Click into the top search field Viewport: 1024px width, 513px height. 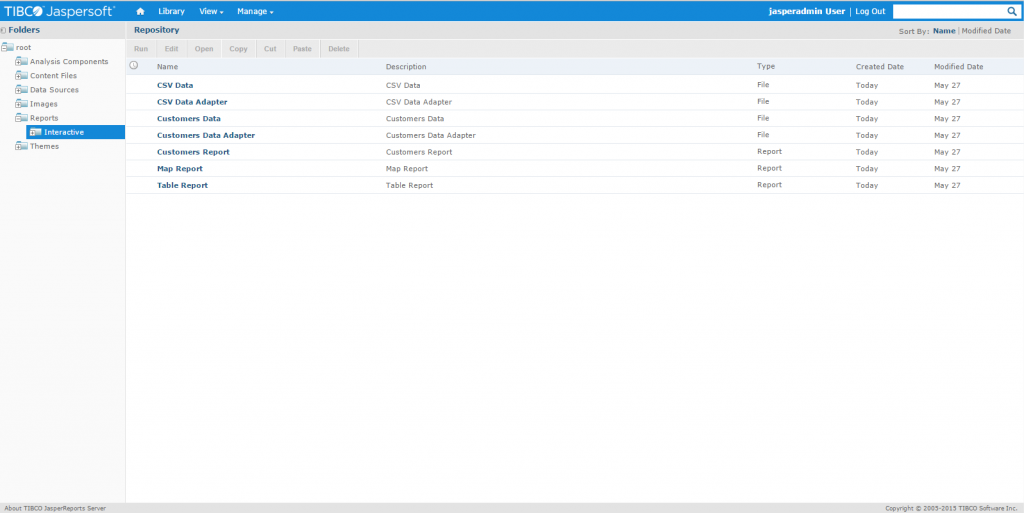949,11
